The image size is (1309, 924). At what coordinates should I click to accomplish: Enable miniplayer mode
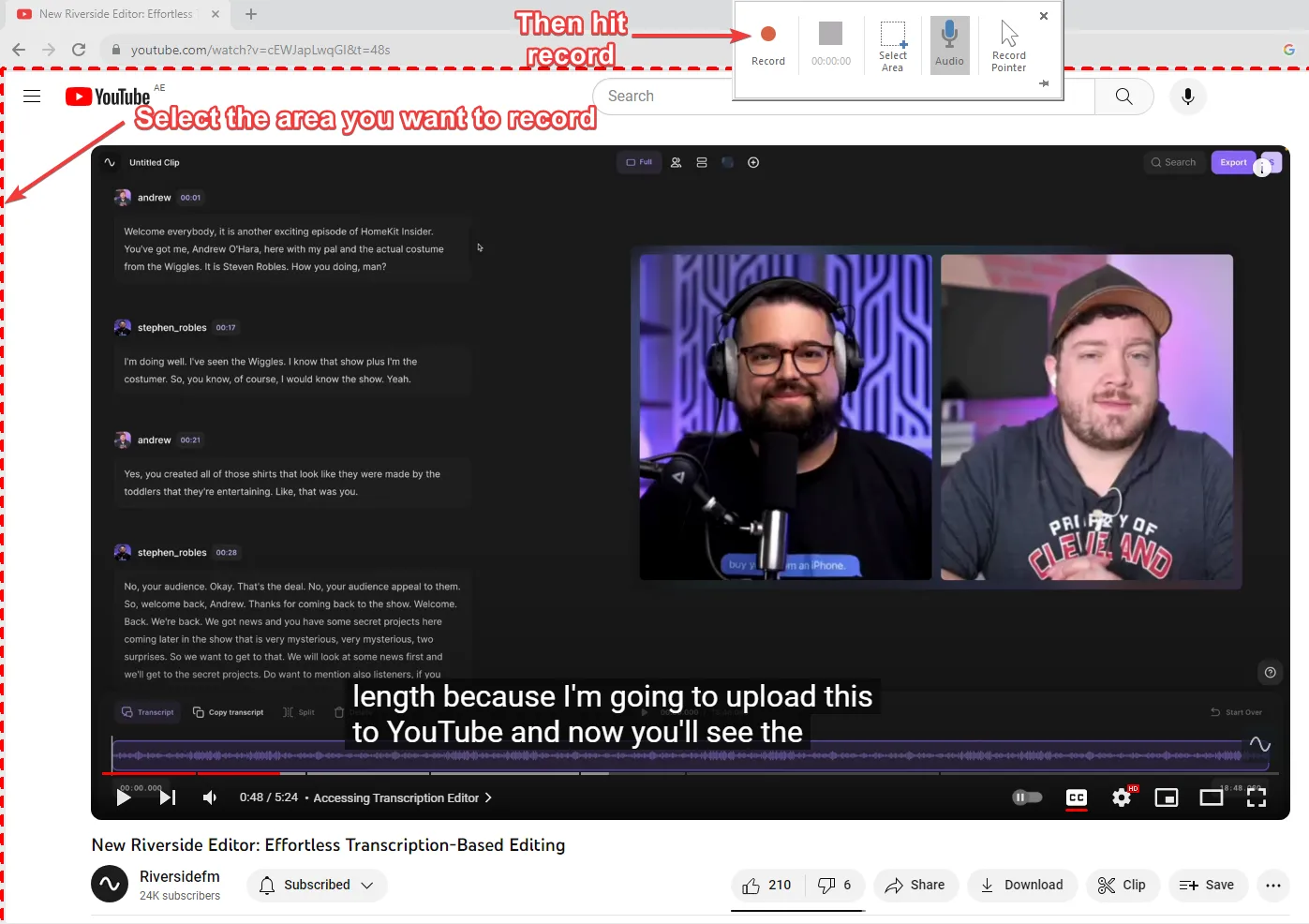tap(1167, 797)
